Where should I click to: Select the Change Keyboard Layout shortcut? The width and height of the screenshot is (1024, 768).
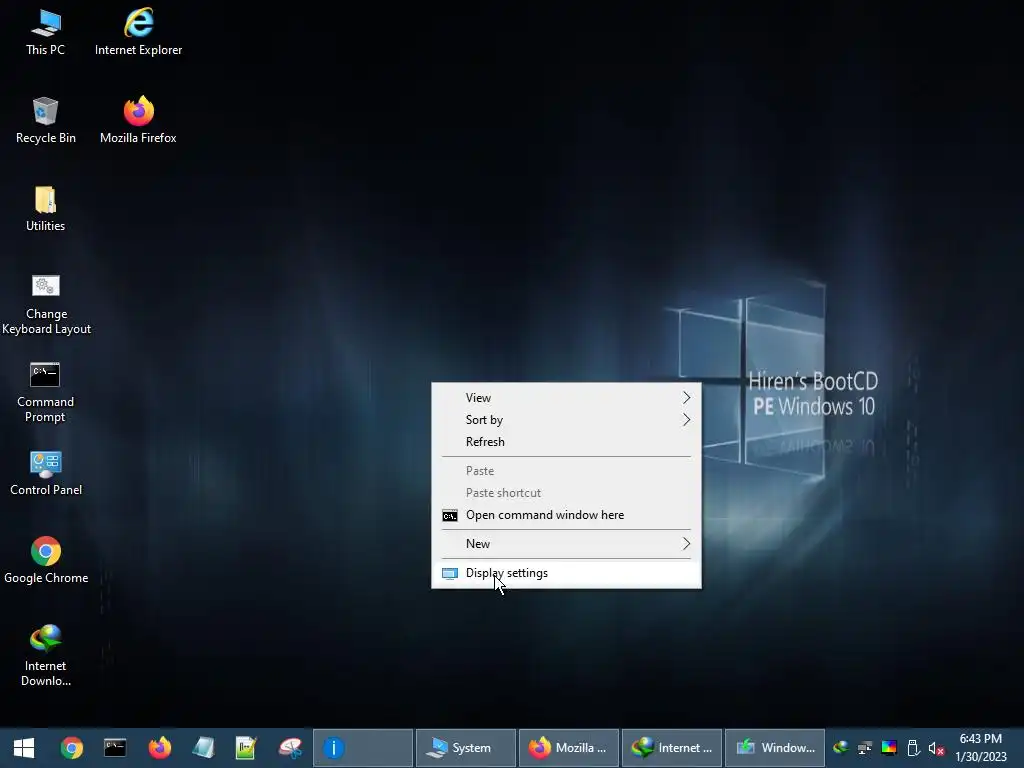(46, 304)
